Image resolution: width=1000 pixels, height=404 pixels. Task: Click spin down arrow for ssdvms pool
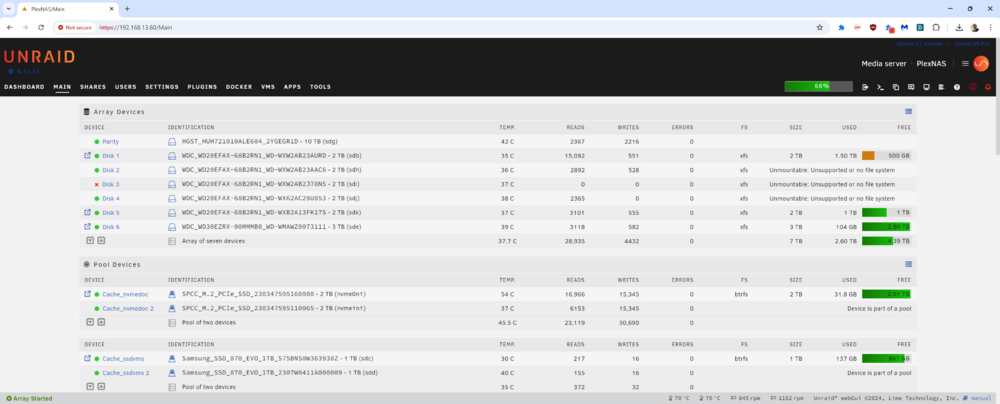point(90,387)
